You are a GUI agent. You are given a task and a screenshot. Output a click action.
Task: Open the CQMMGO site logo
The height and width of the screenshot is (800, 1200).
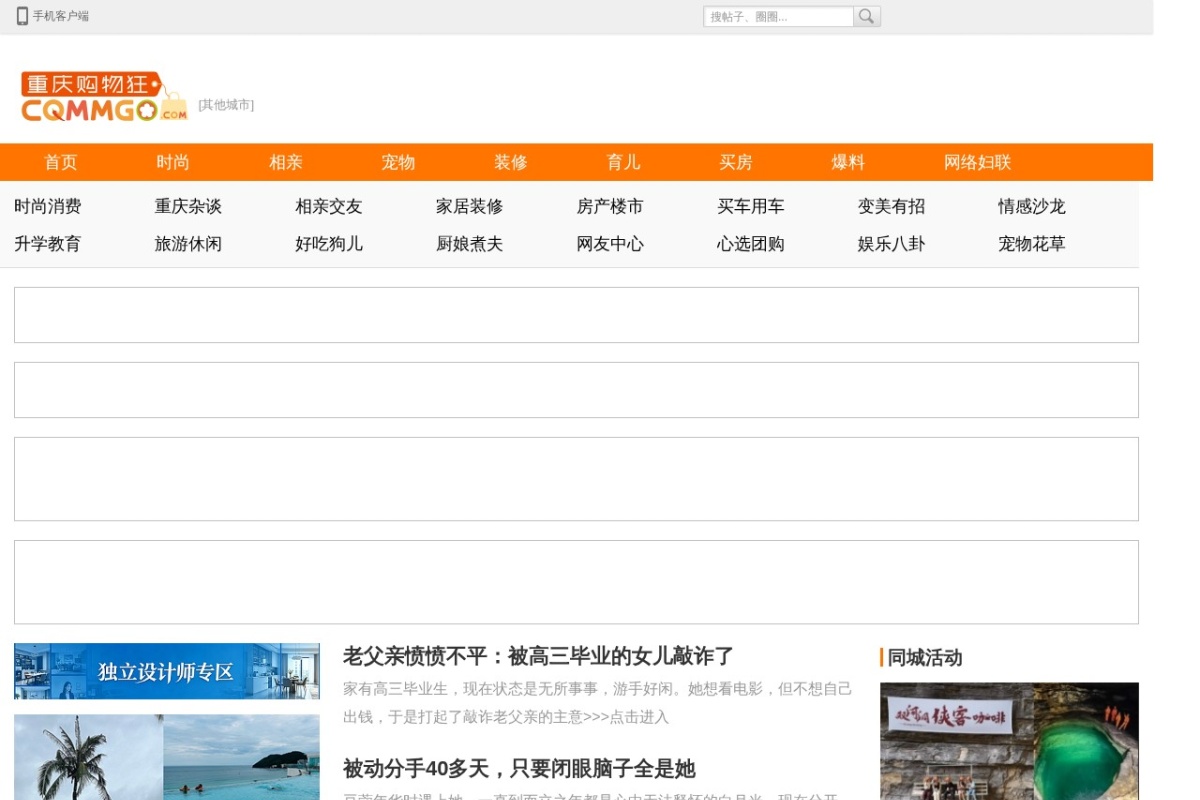click(104, 97)
